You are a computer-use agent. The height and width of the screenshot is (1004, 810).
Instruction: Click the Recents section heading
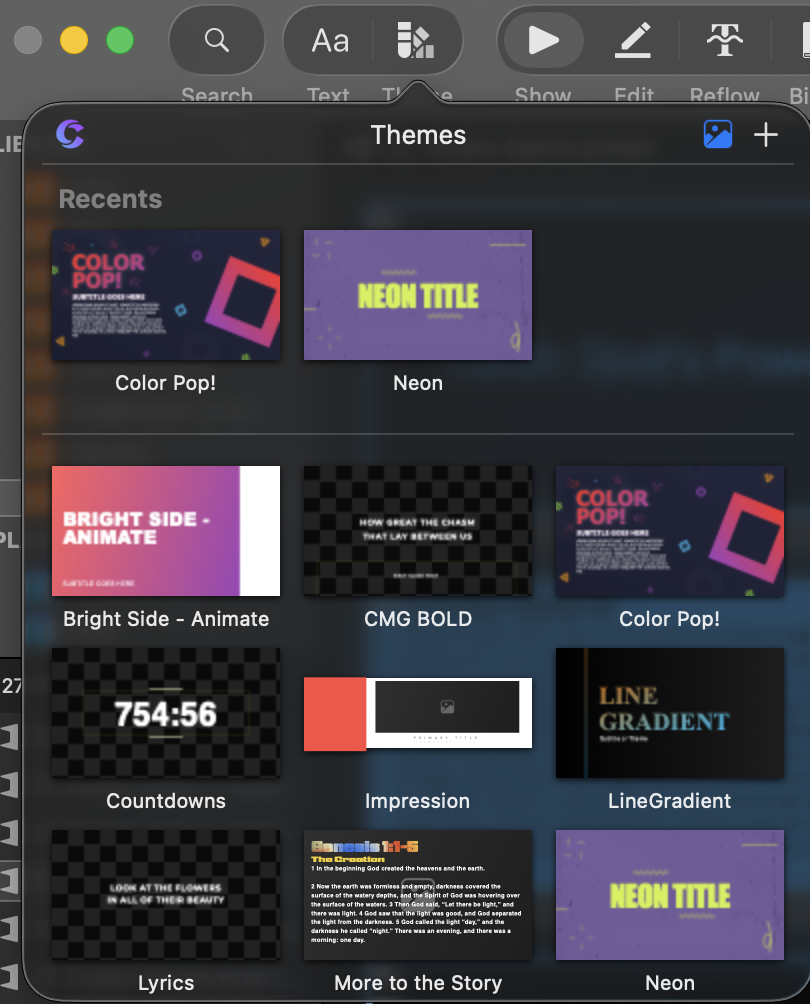110,199
